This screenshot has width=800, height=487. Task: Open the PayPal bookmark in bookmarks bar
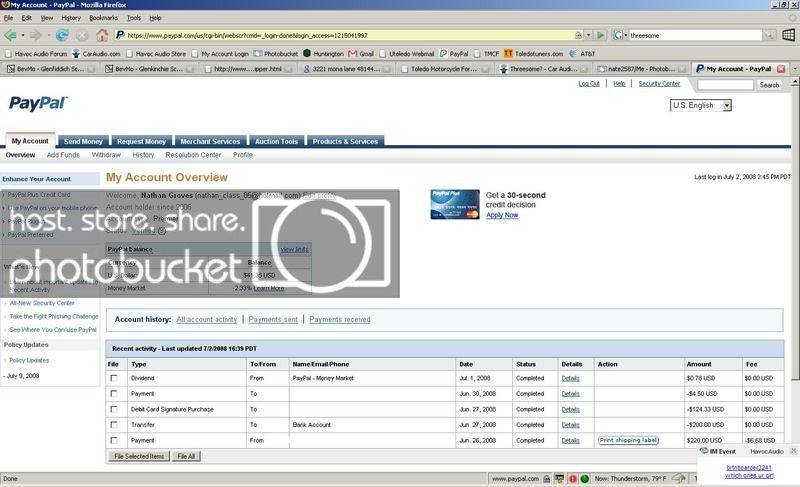click(x=454, y=54)
